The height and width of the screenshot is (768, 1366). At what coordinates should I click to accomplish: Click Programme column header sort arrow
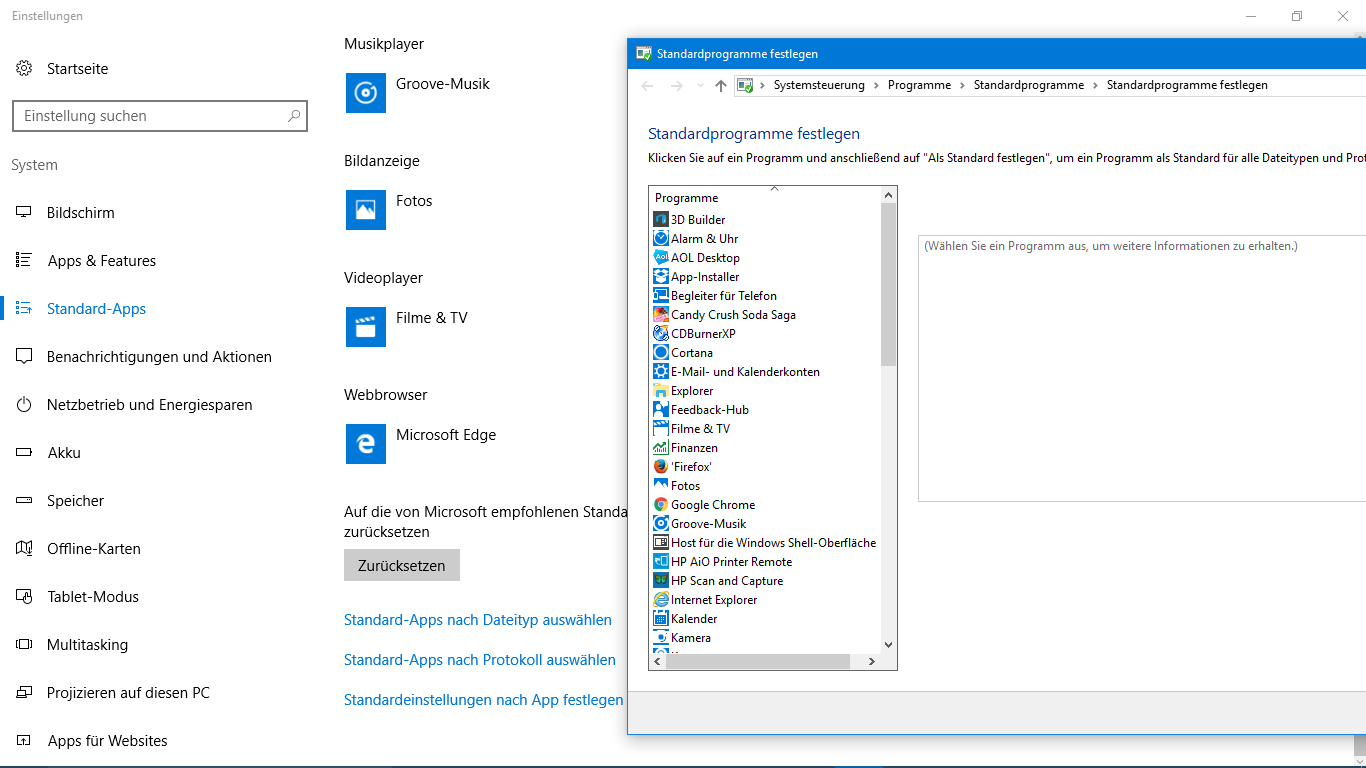pyautogui.click(x=774, y=188)
